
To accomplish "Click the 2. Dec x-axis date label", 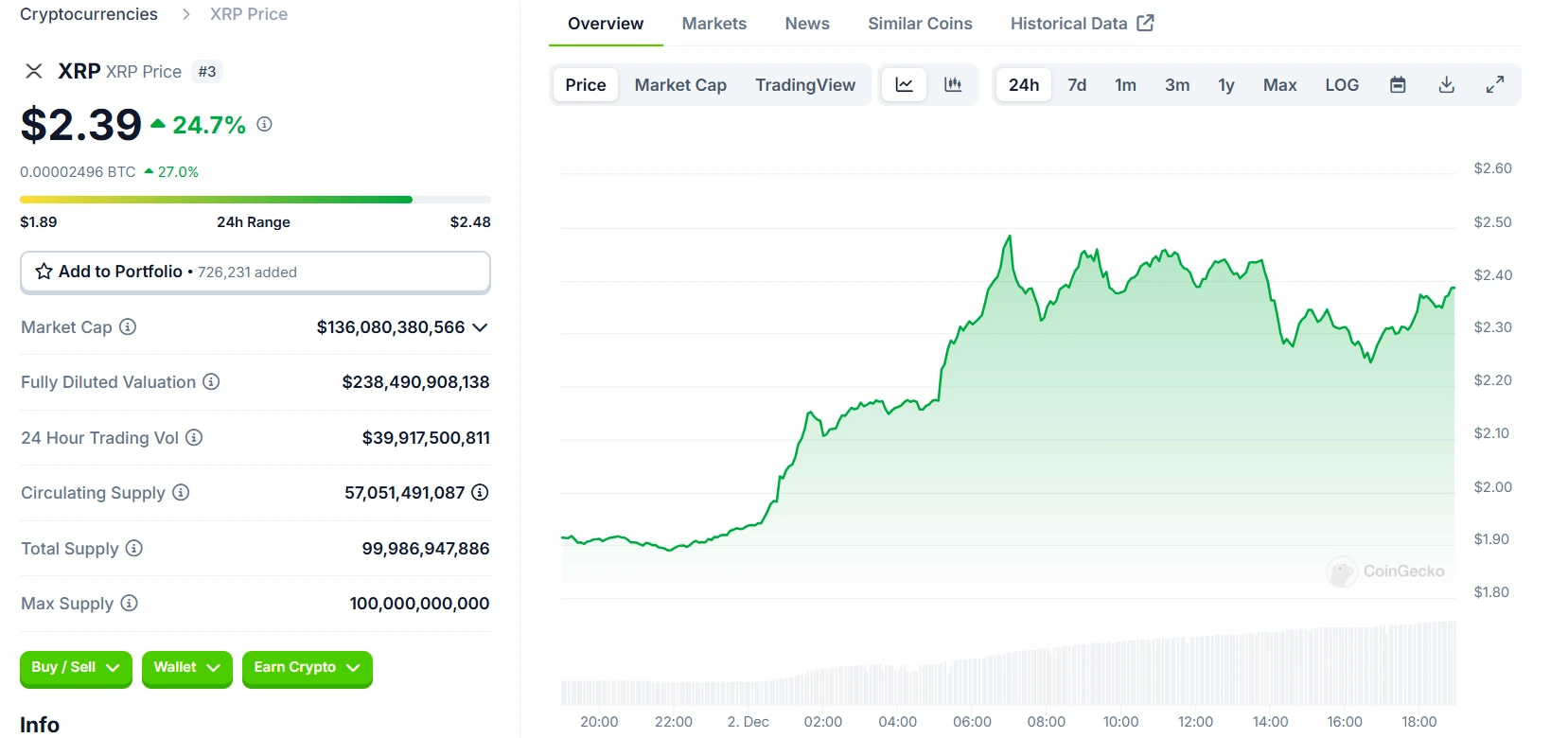I will (748, 722).
